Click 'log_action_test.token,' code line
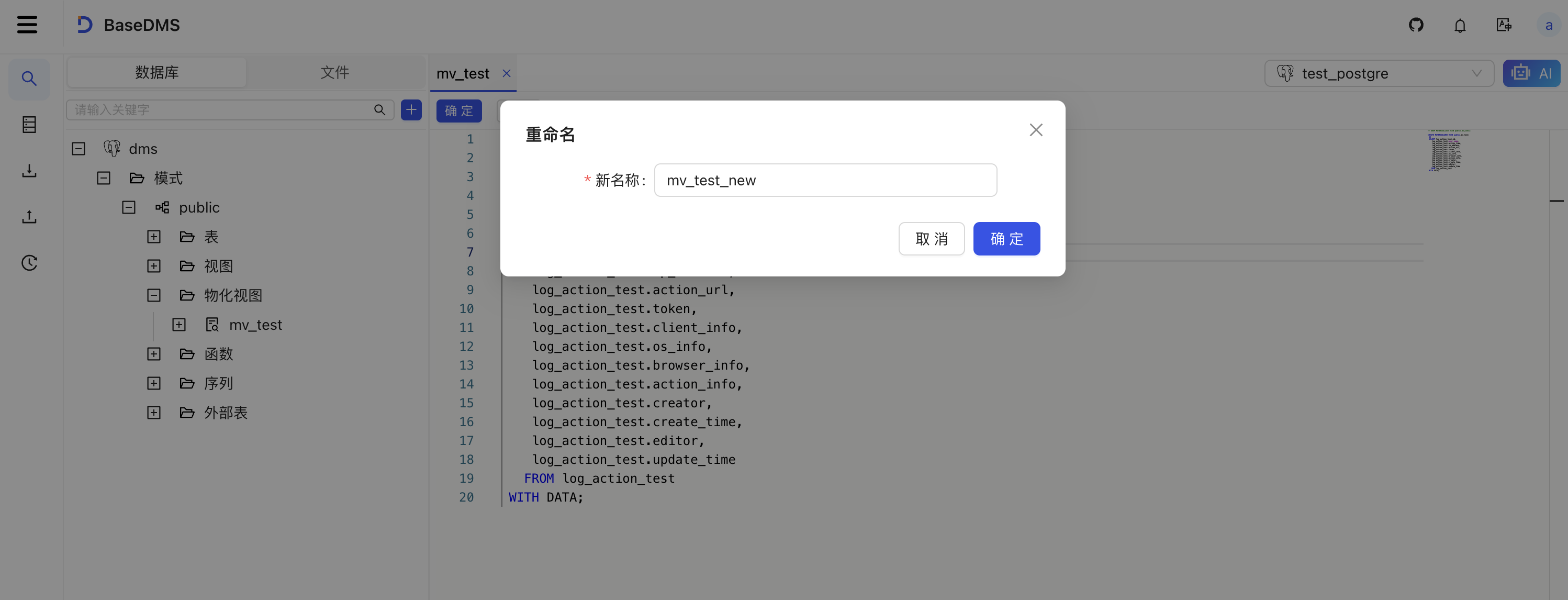The height and width of the screenshot is (600, 1568). (614, 309)
